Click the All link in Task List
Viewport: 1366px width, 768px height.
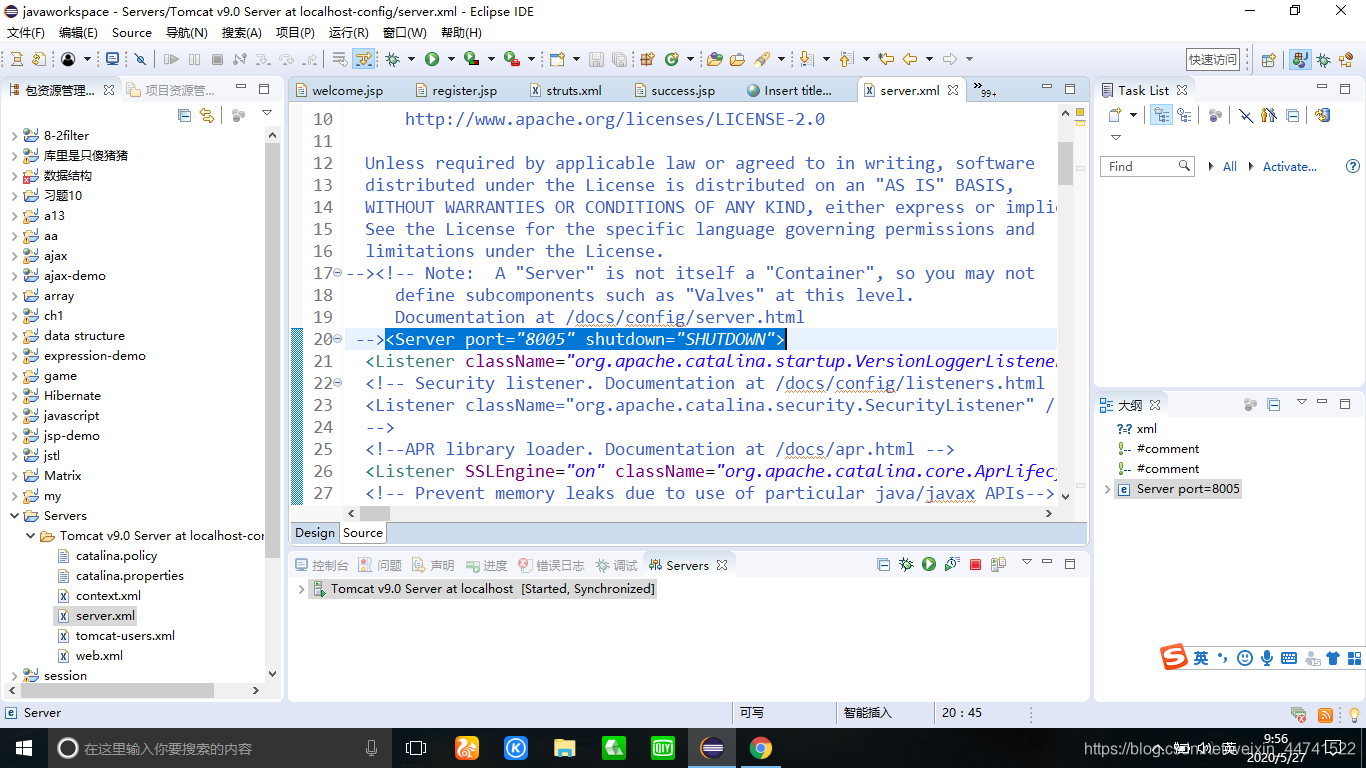pyautogui.click(x=1229, y=166)
